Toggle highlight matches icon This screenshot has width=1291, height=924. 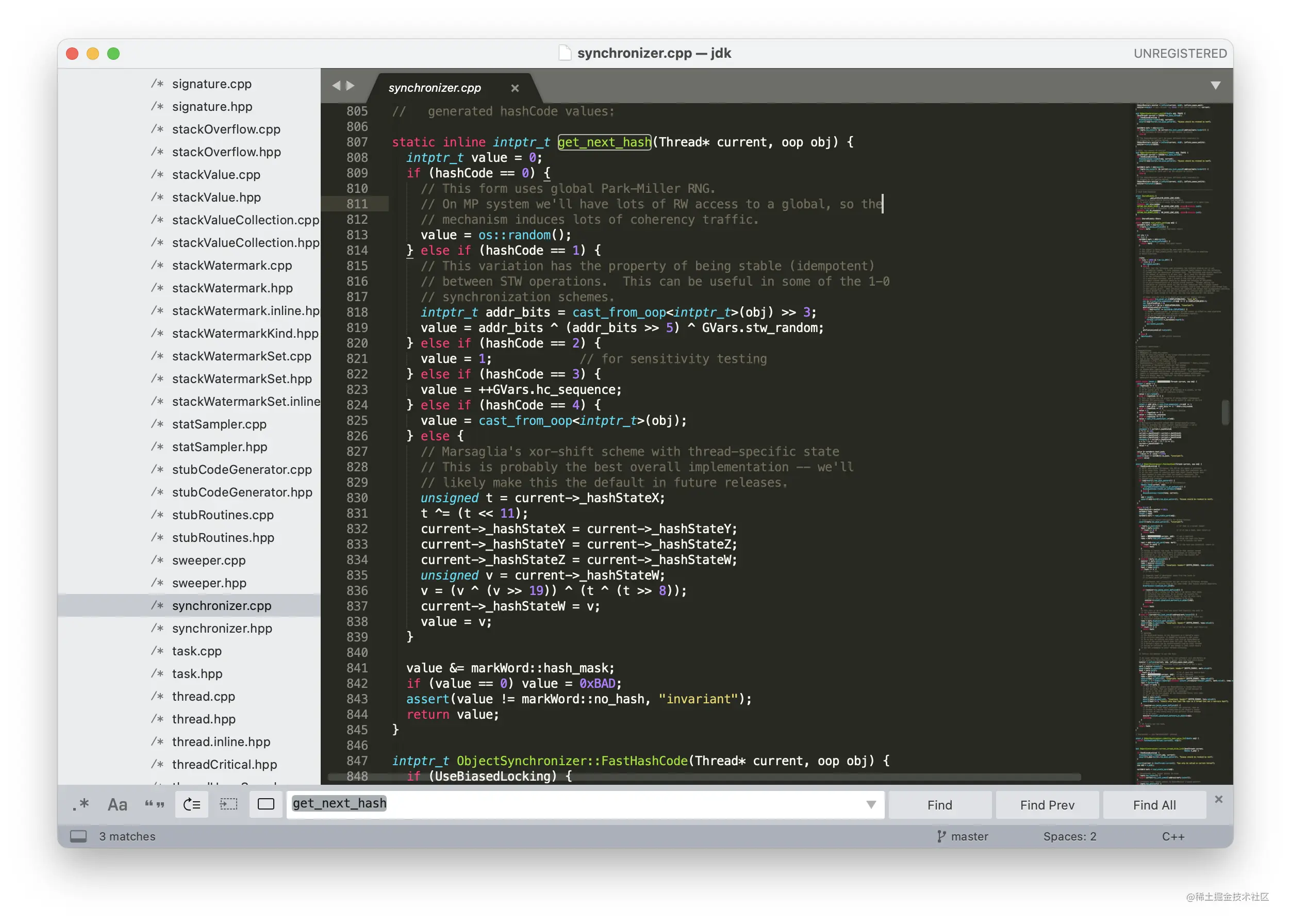point(266,804)
